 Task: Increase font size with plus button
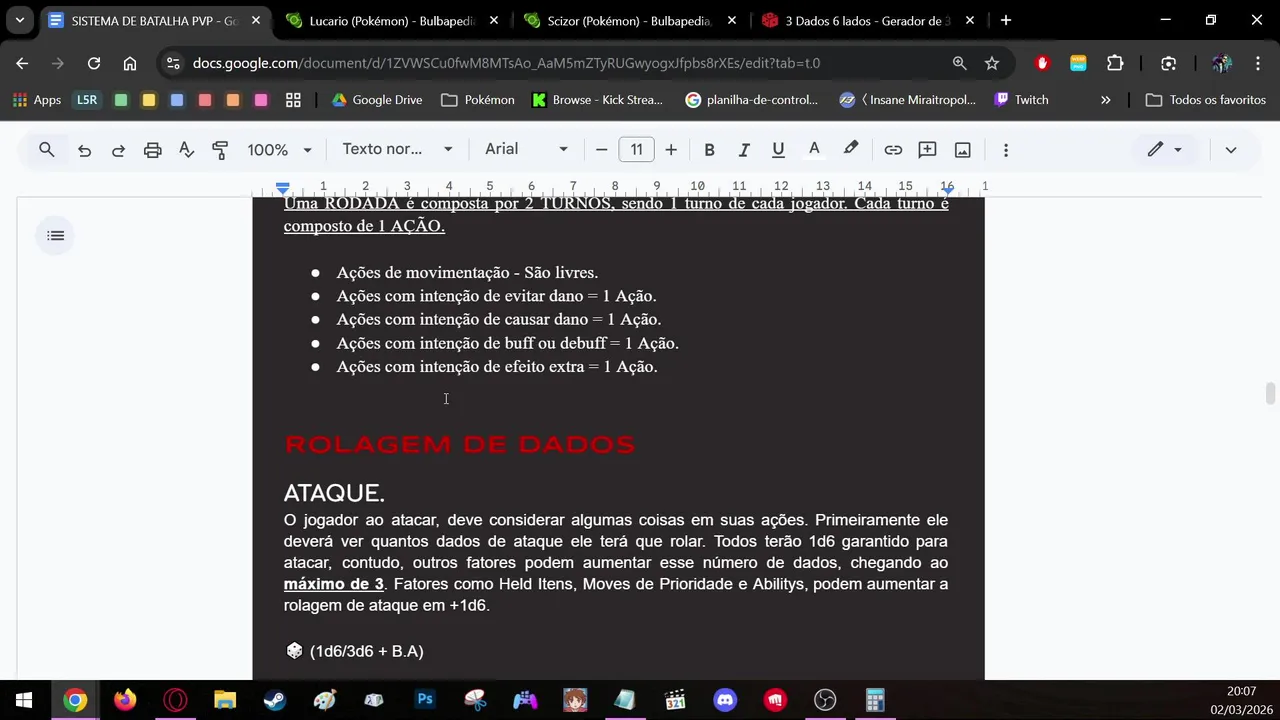tap(670, 150)
